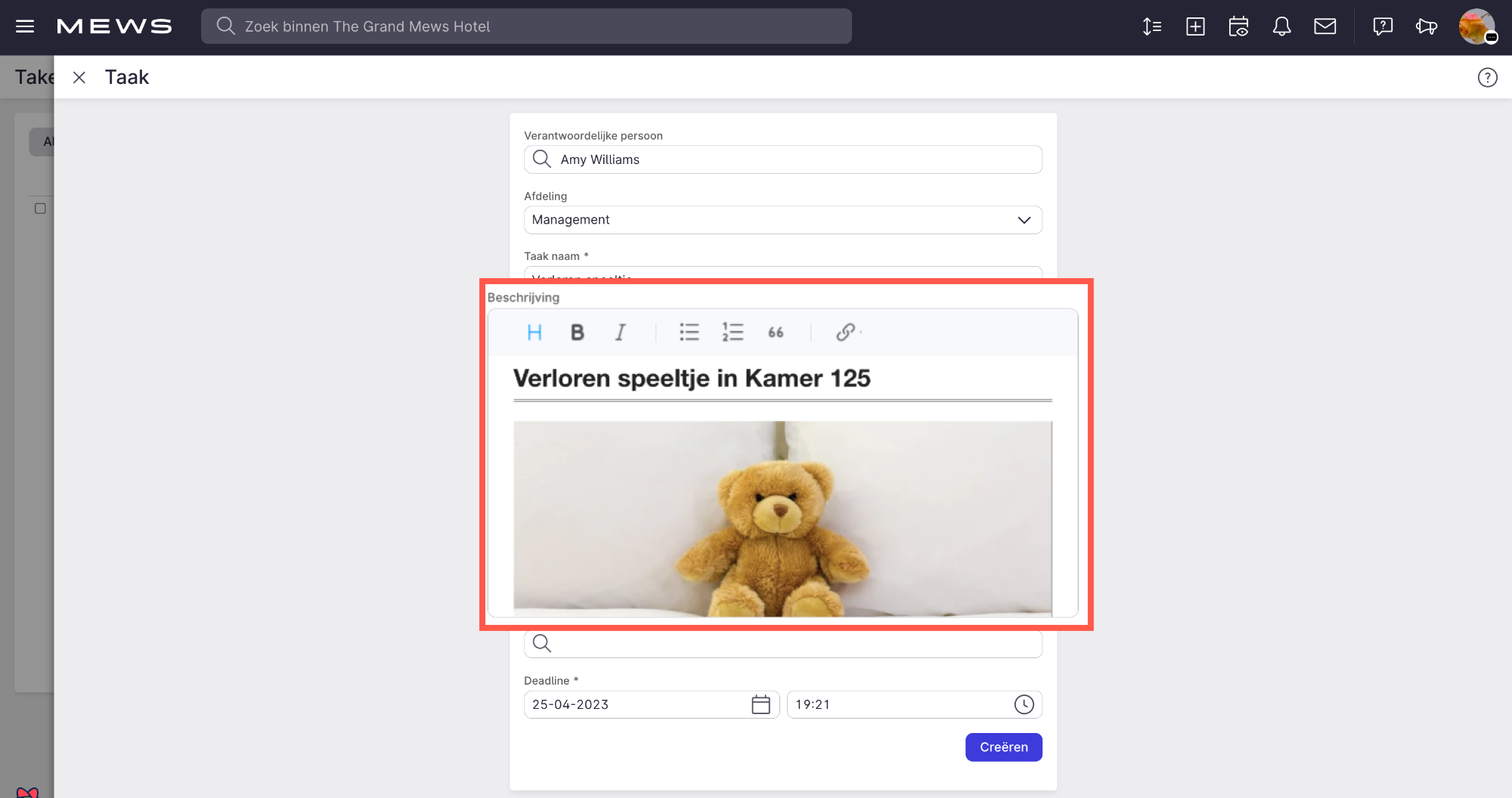Apply bold formatting in description editor

pos(577,332)
